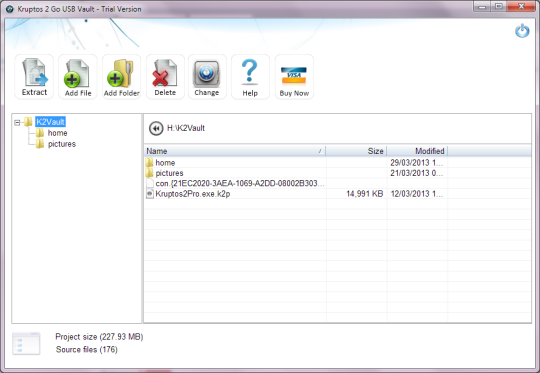
Task: Click the Extract toolbar icon
Action: click(34, 76)
